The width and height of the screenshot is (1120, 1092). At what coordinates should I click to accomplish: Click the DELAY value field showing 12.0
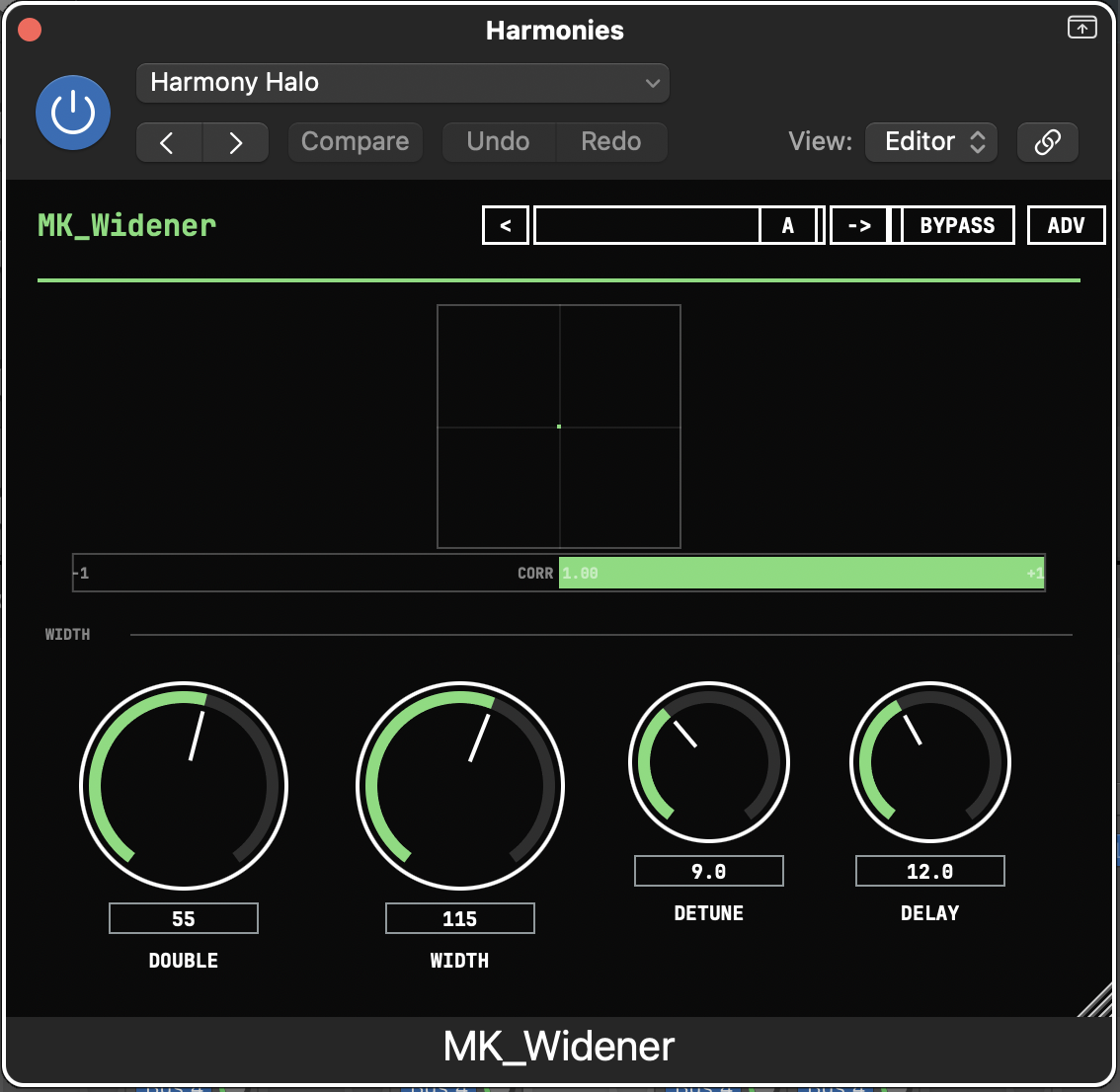click(x=930, y=871)
